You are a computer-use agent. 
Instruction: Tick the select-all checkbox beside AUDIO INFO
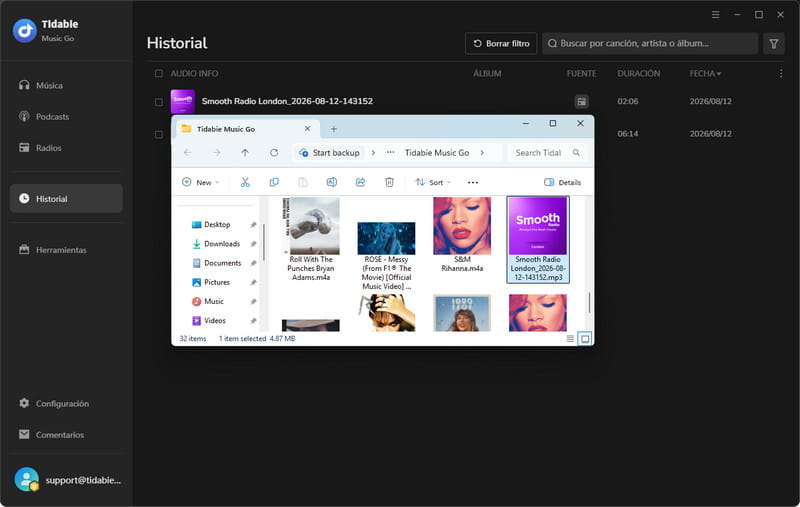159,73
